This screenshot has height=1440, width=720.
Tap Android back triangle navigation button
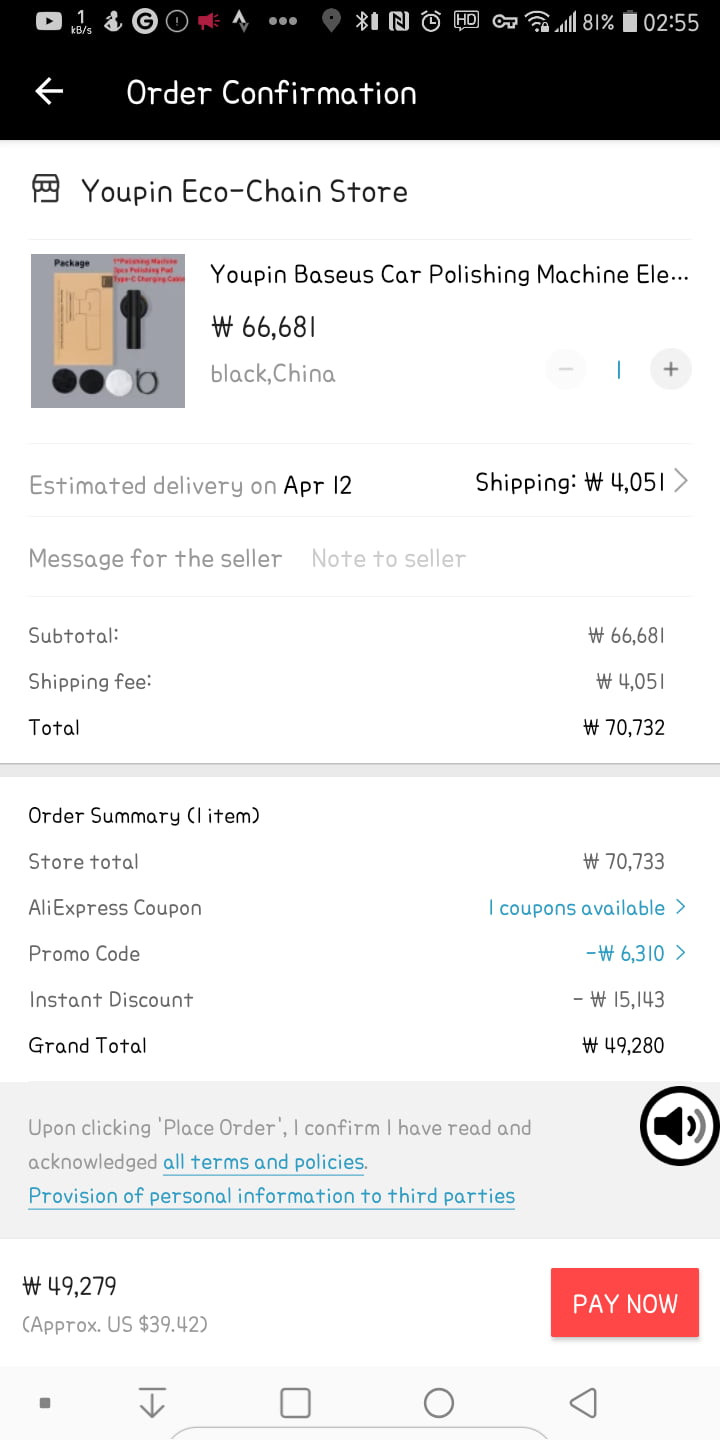point(583,1403)
